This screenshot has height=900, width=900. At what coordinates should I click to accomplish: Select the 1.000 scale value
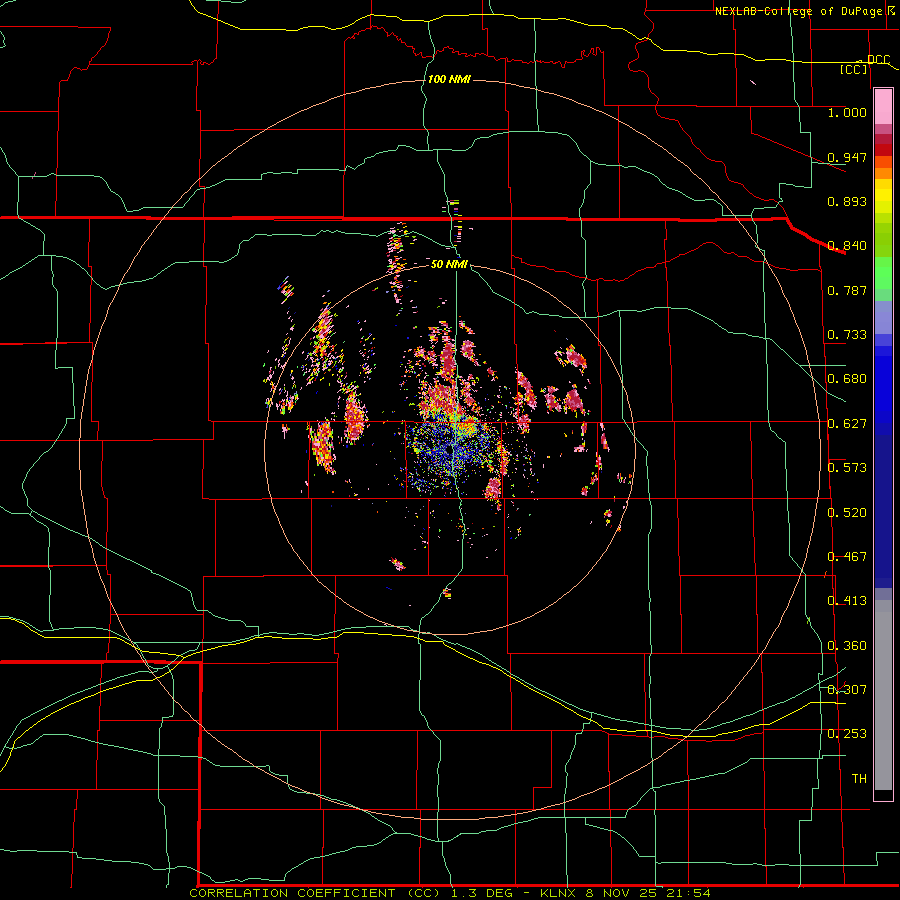847,112
